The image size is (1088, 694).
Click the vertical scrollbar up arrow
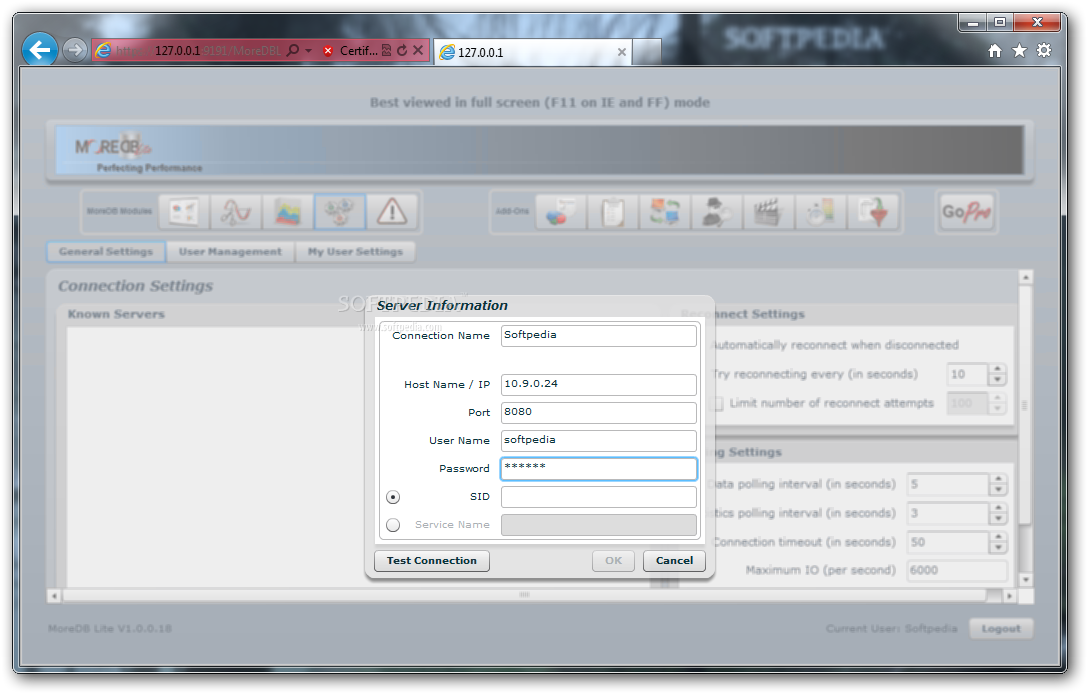click(x=1026, y=277)
